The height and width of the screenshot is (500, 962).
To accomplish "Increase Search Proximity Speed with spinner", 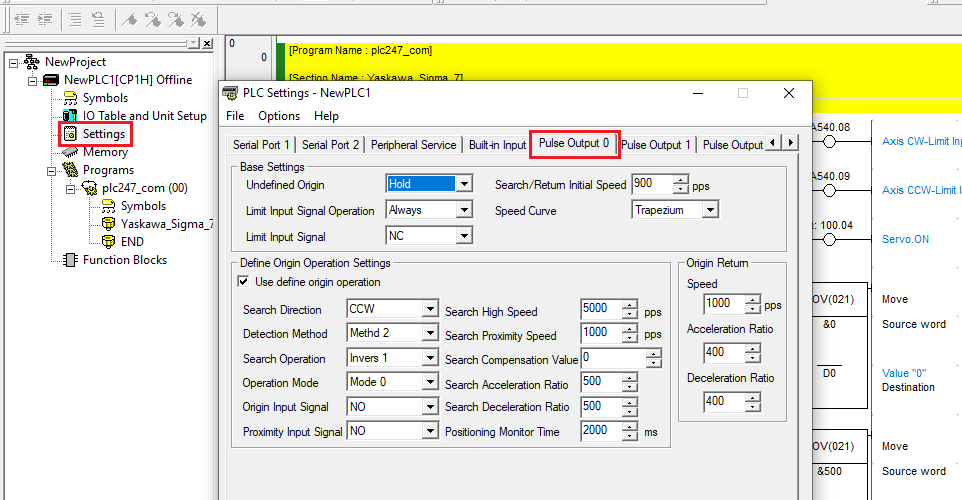I will click(x=630, y=329).
